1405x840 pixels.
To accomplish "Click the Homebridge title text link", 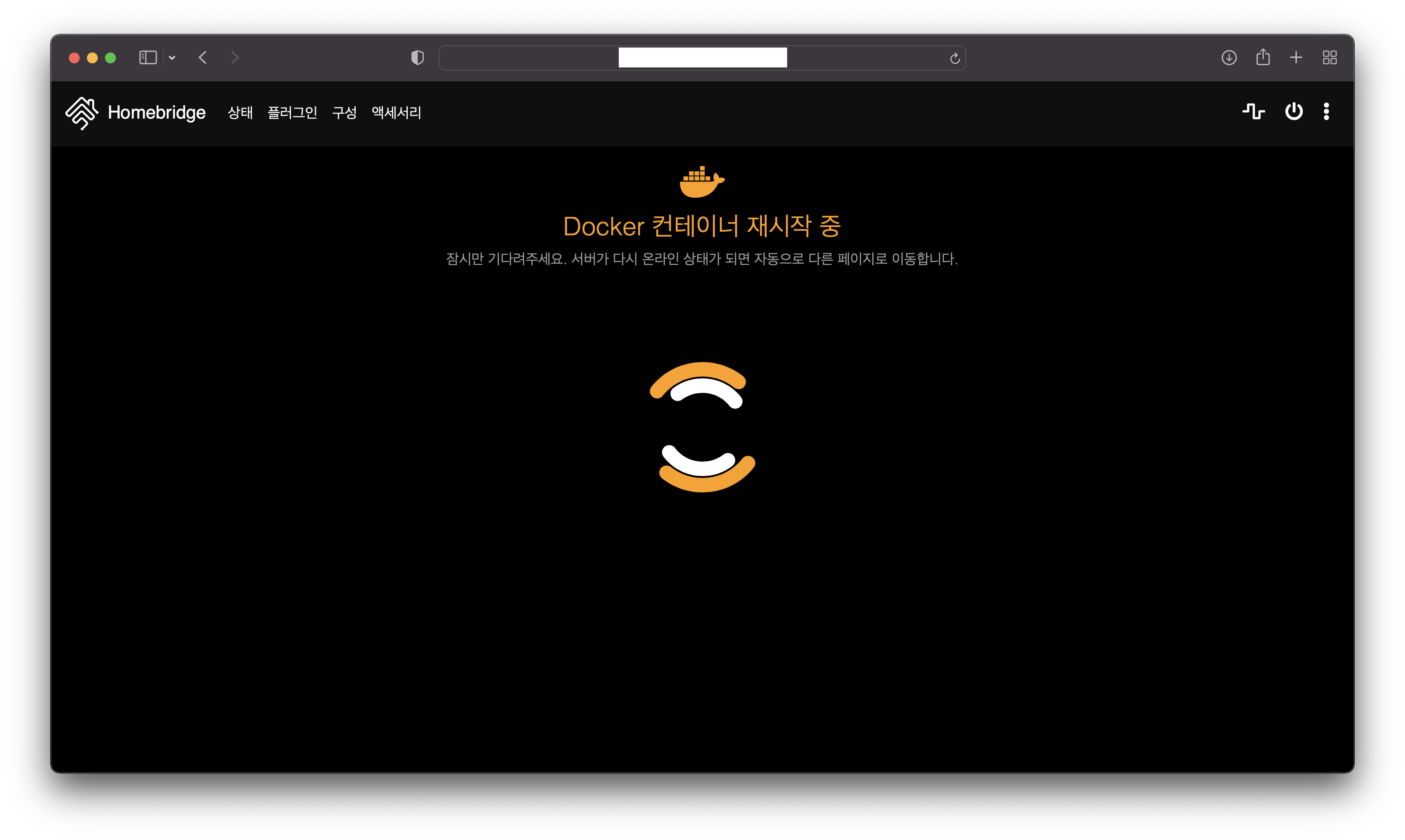I will point(157,113).
